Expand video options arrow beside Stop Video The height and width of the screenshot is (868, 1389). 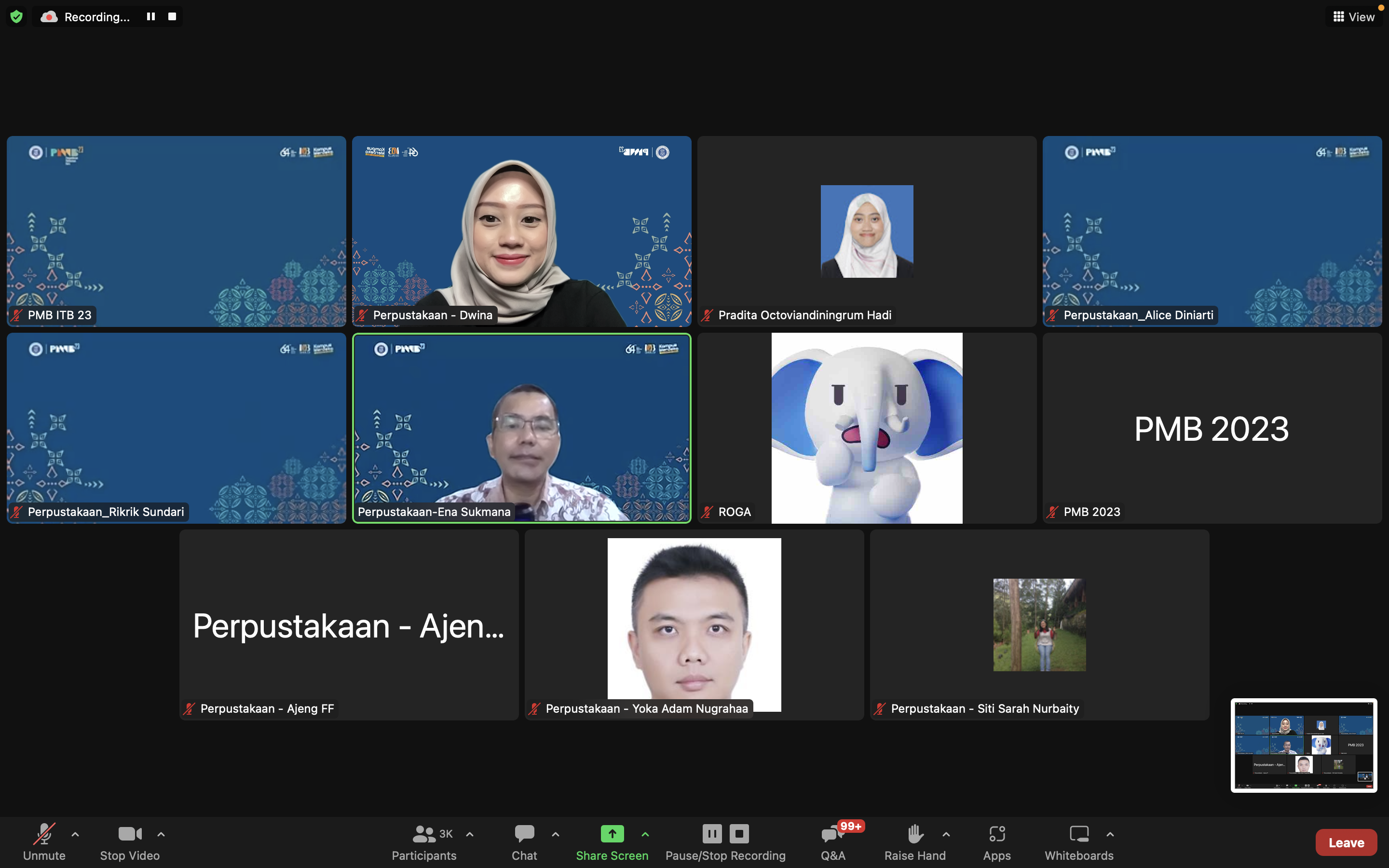161,834
